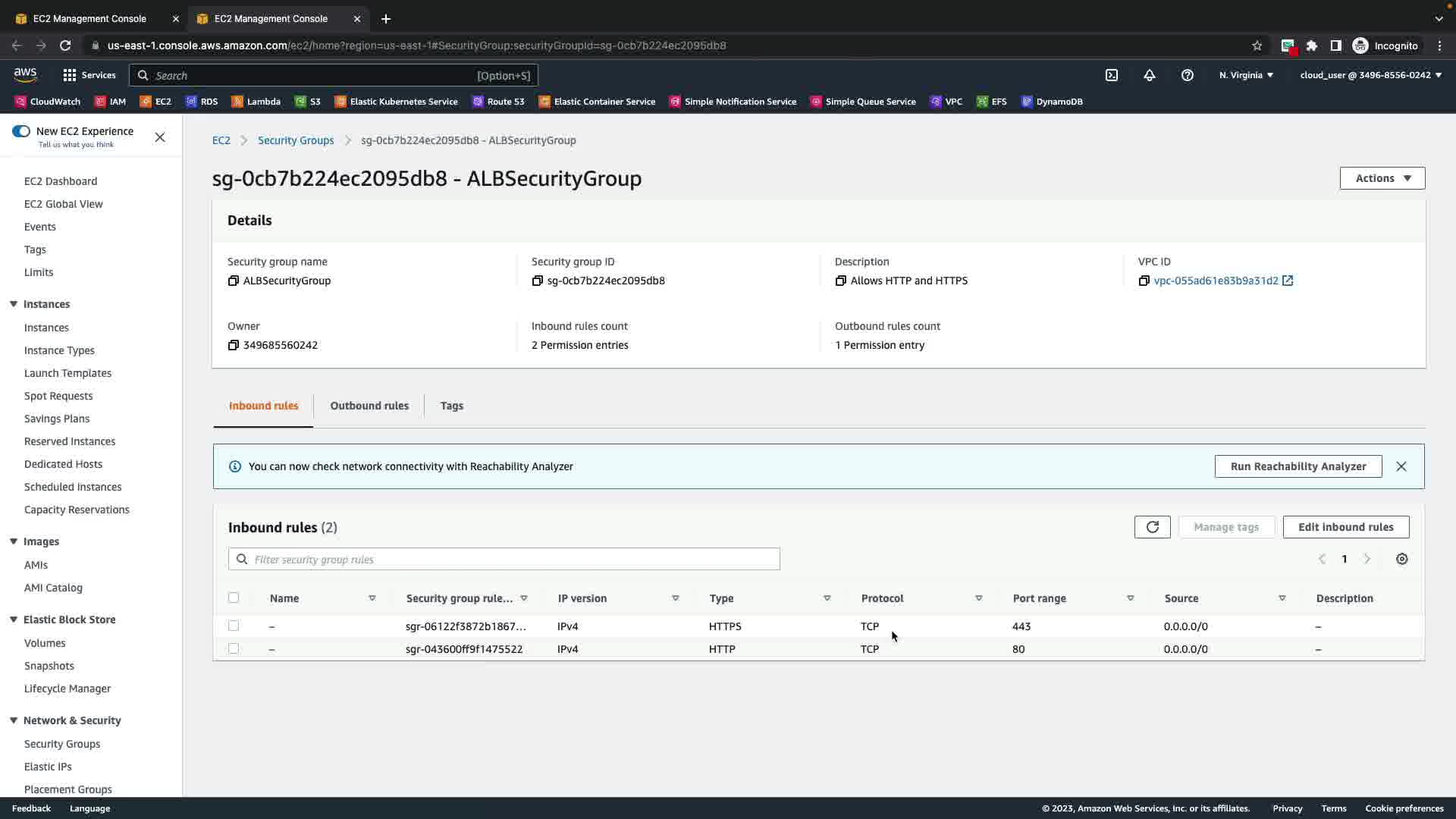1456x819 pixels.
Task: Open the notifications bell icon
Action: (1150, 75)
